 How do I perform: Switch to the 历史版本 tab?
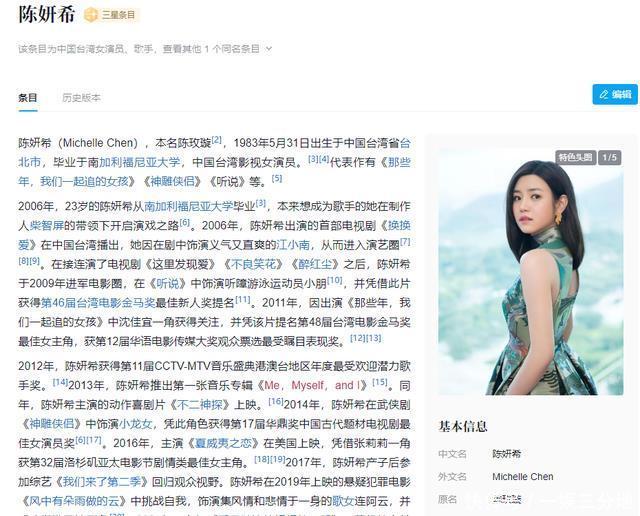coord(81,98)
